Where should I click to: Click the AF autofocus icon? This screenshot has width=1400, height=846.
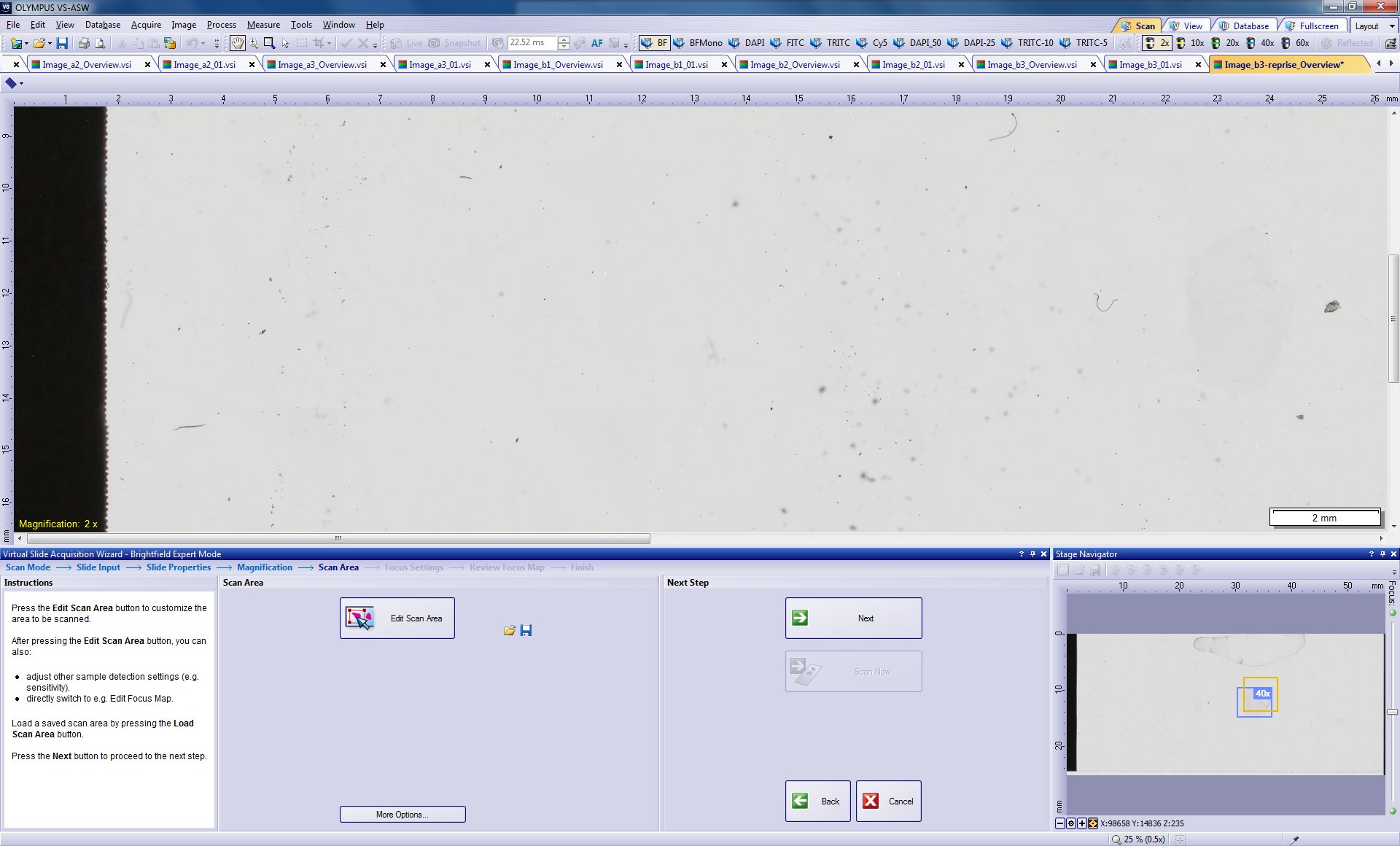click(x=596, y=44)
